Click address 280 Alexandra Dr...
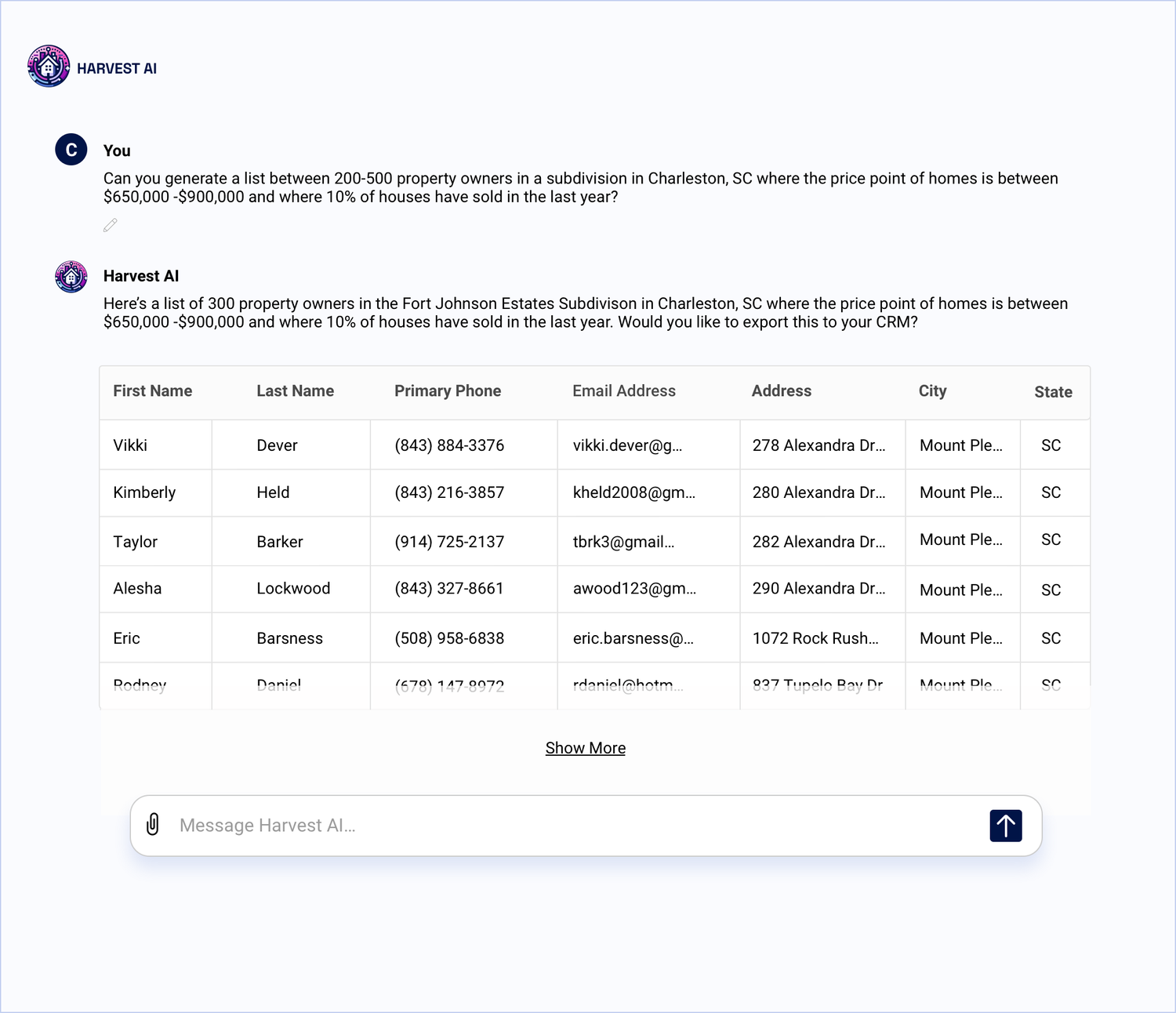1176x1013 pixels. (x=819, y=492)
